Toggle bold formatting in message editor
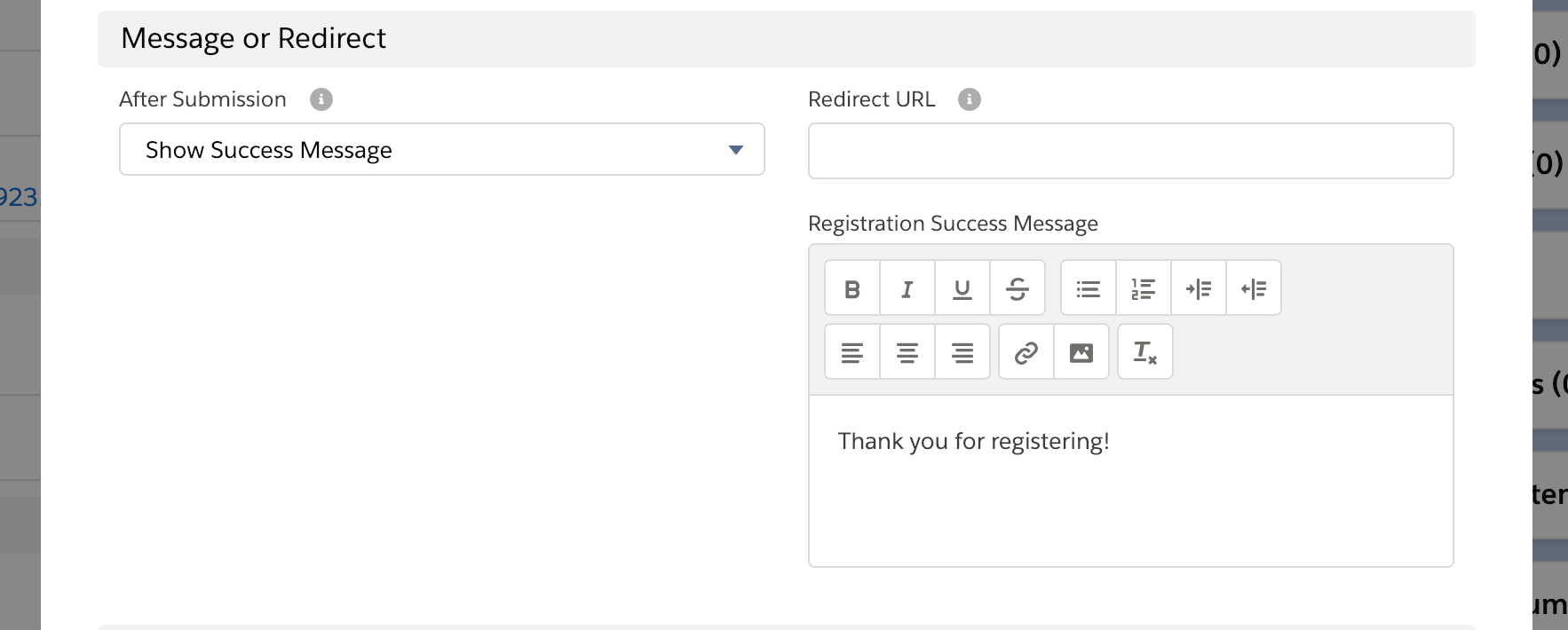The width and height of the screenshot is (1568, 630). point(852,288)
